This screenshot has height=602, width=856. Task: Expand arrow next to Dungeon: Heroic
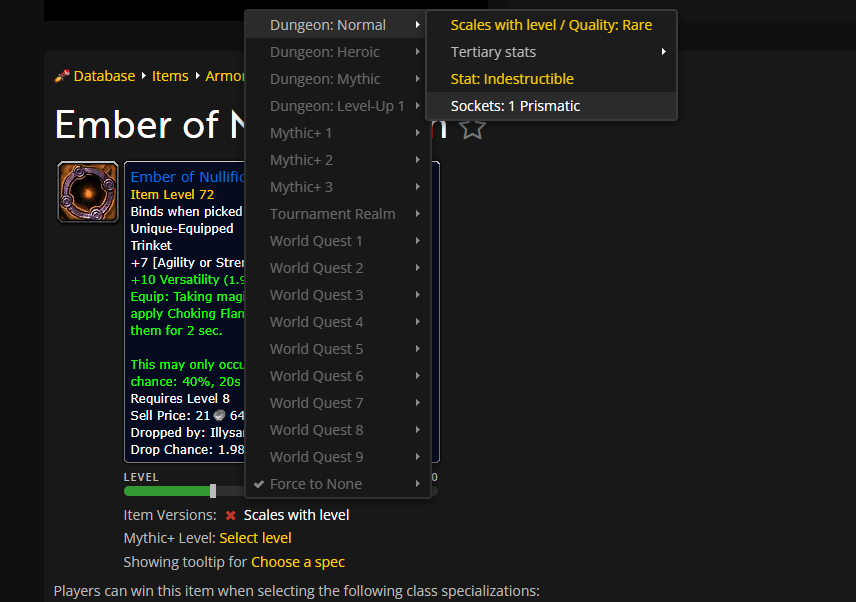(x=417, y=52)
